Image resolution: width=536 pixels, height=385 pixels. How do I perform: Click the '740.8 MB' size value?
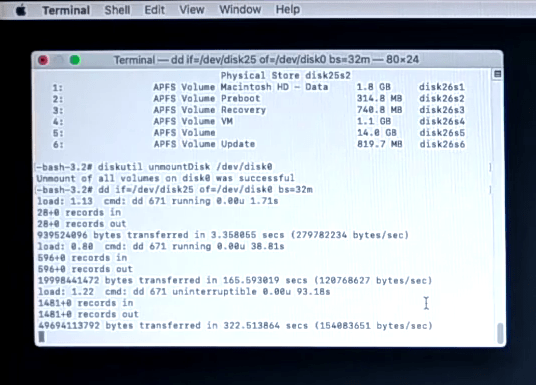tap(379, 110)
